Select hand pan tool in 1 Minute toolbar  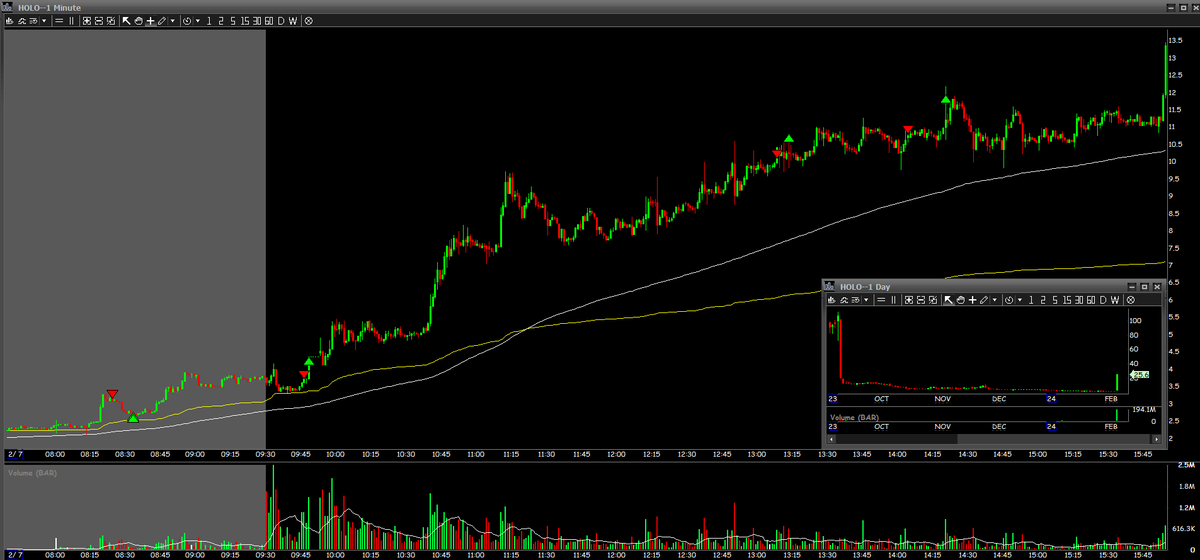point(138,20)
